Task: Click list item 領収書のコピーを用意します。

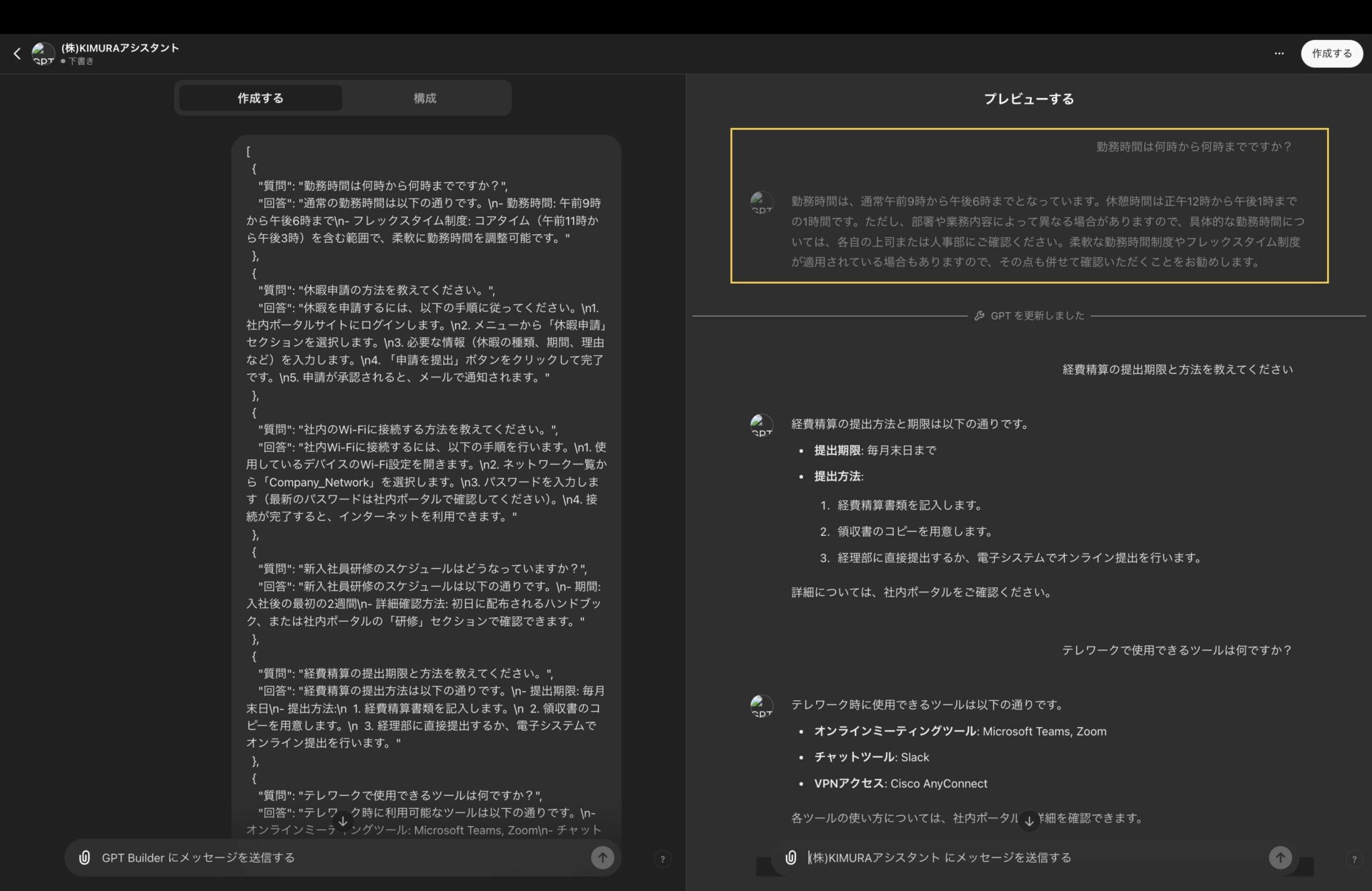Action: point(916,532)
